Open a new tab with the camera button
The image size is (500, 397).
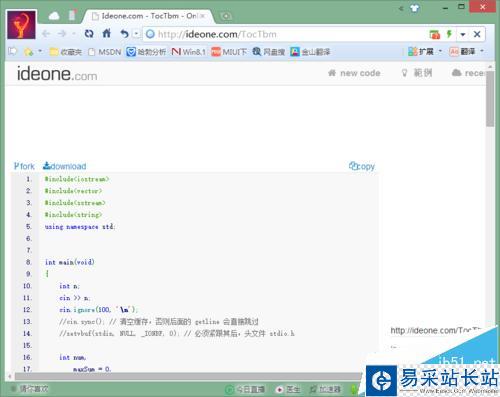point(226,16)
